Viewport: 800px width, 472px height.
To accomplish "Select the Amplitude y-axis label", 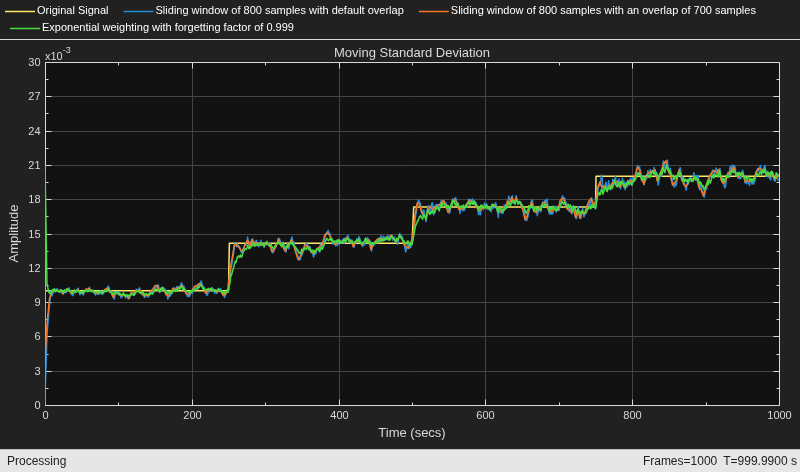I will click(x=14, y=233).
